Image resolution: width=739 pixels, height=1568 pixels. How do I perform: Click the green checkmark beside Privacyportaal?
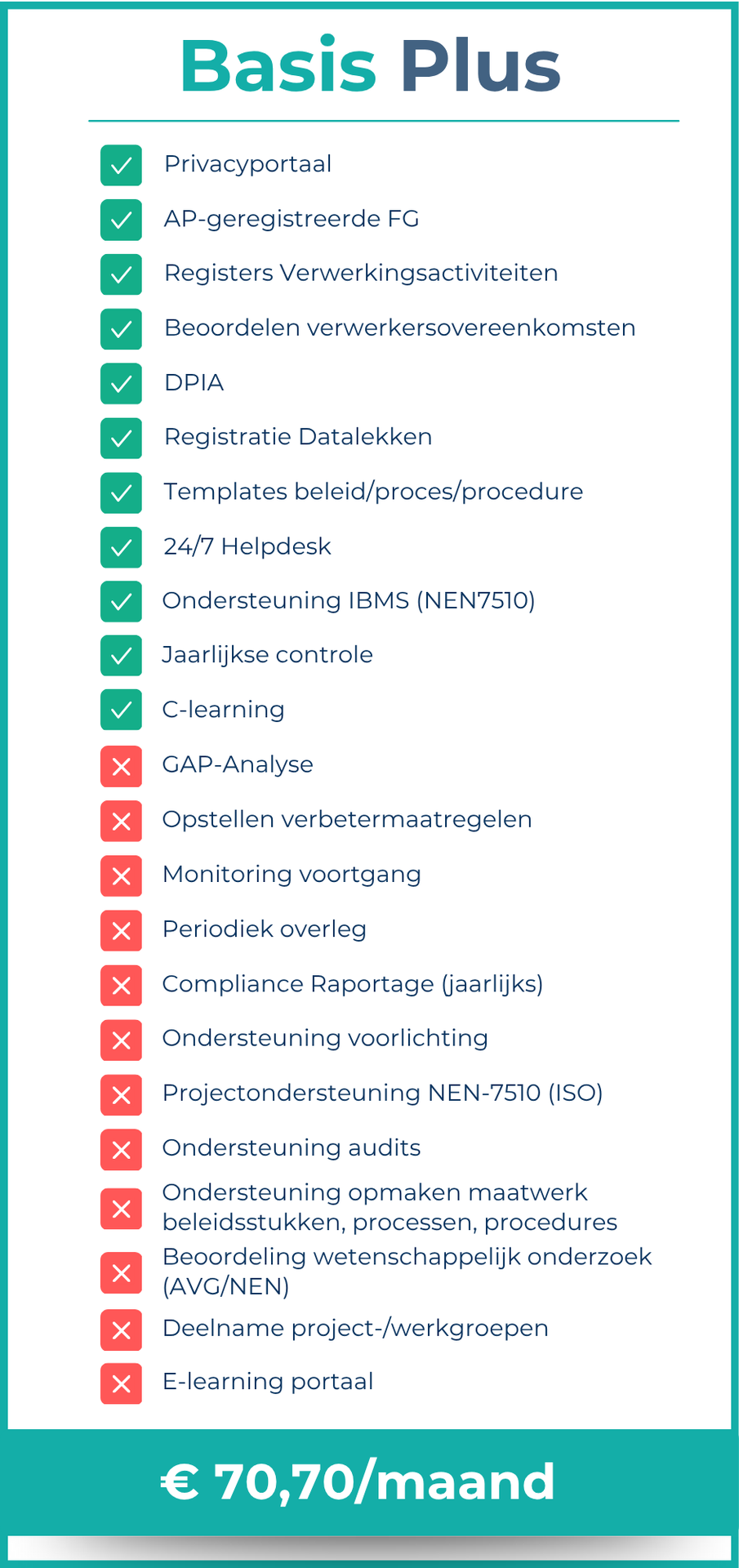(x=121, y=165)
